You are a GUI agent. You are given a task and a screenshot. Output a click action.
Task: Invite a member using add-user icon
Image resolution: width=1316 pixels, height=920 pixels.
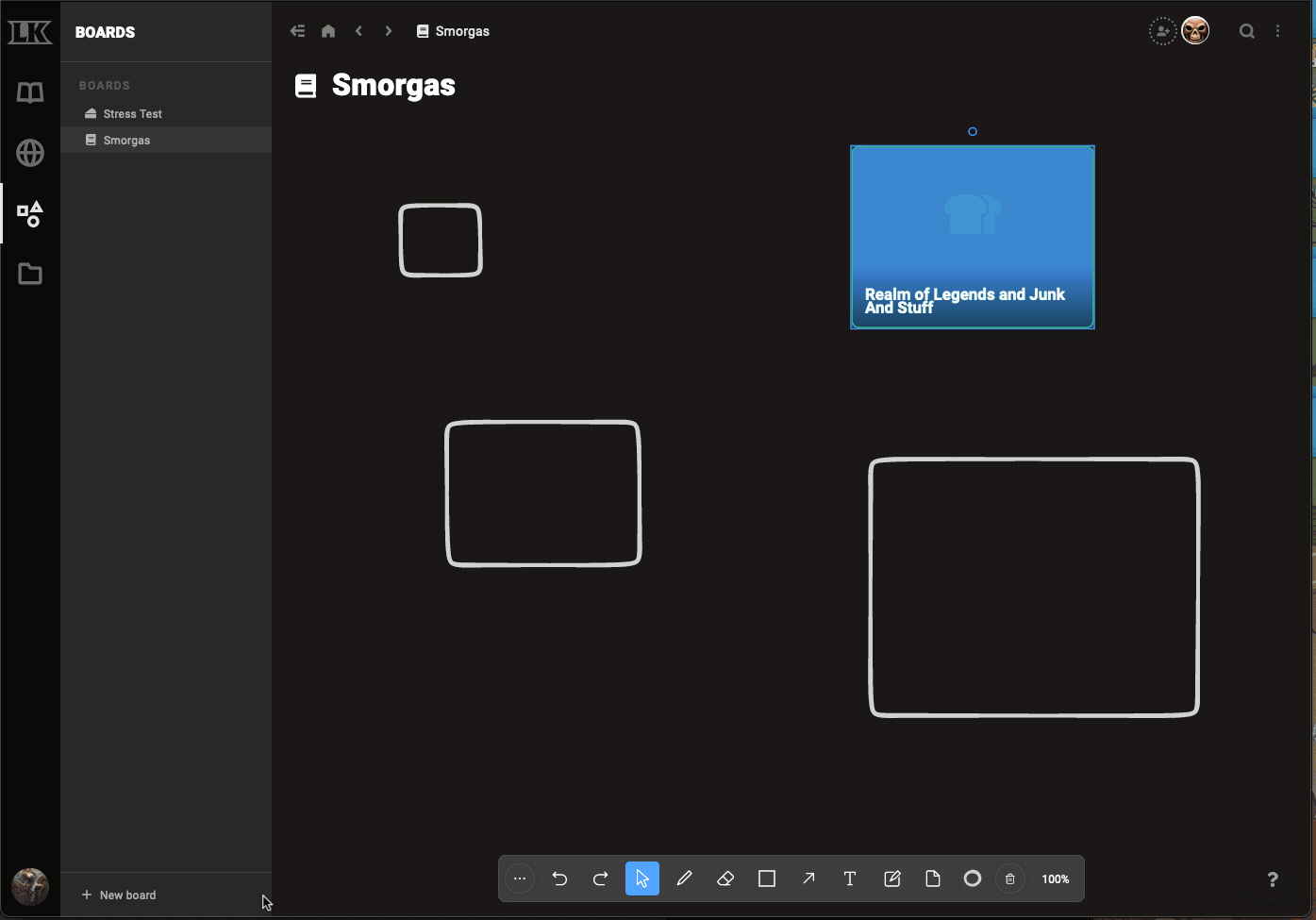(x=1162, y=31)
